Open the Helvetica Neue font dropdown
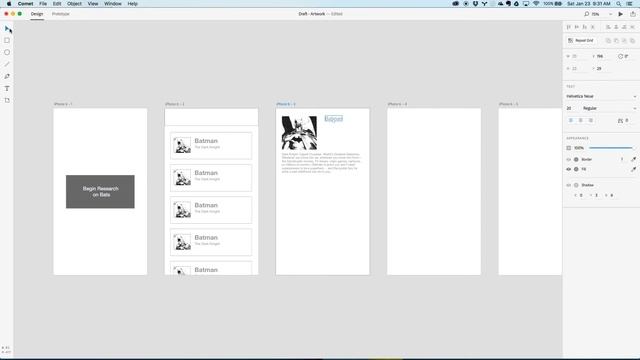This screenshot has width=640, height=360. [601, 96]
